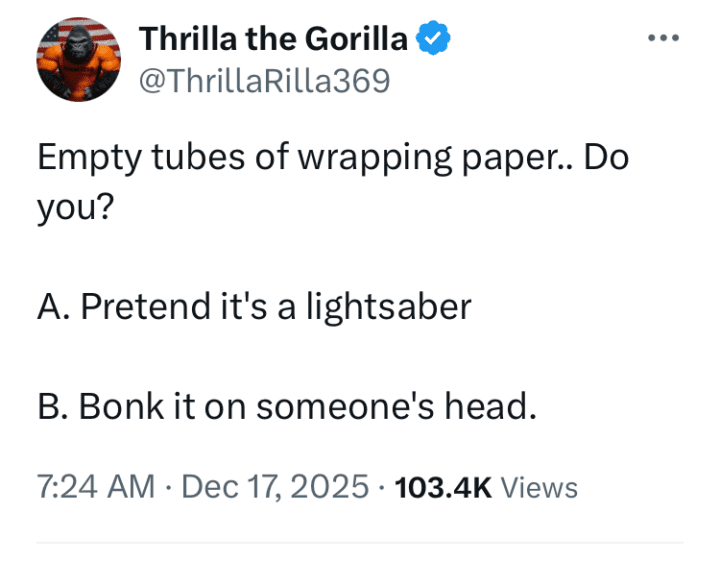Screen dimensions: 720x562
Task: Open the three-dot More options menu
Action: click(x=663, y=39)
